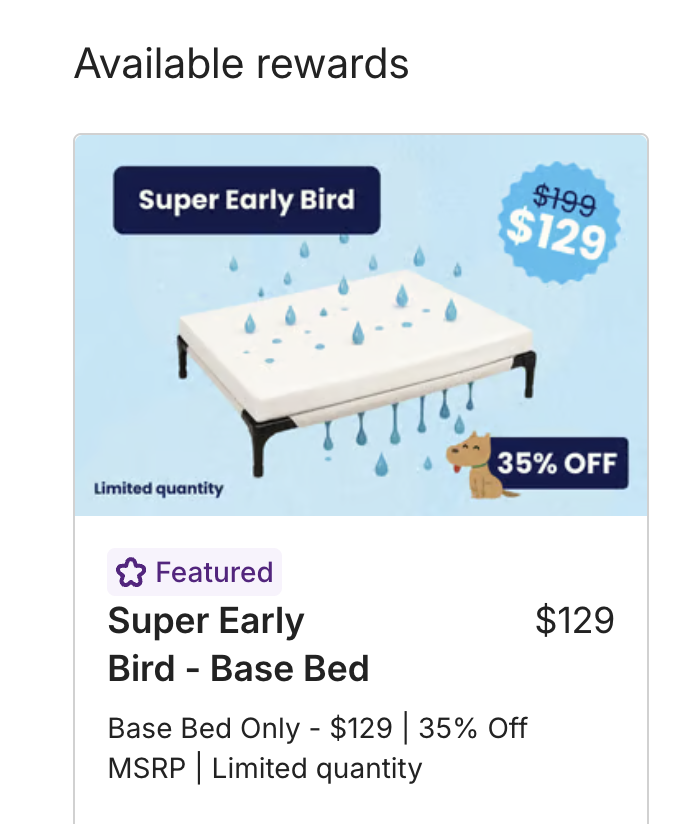Click the Limited quantity text on the image
Viewport: 690px width, 824px height.
(x=158, y=489)
